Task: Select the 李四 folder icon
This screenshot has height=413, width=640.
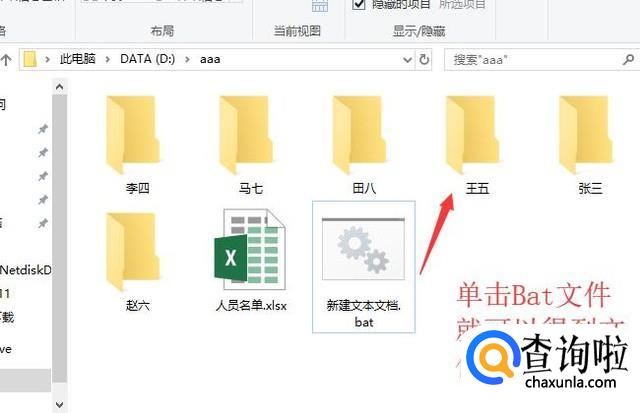Action: [x=133, y=135]
